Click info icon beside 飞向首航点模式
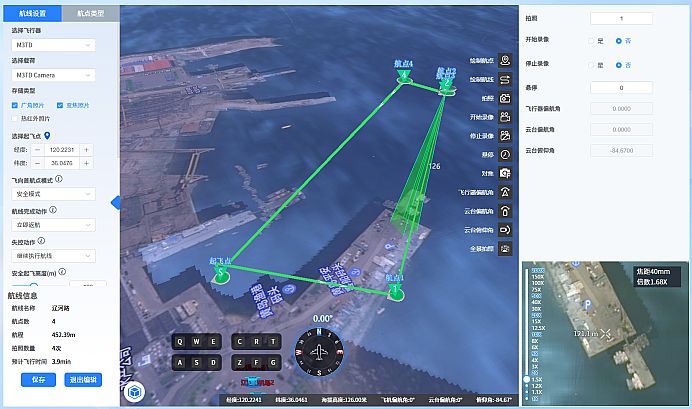This screenshot has width=692, height=409. click(x=59, y=179)
